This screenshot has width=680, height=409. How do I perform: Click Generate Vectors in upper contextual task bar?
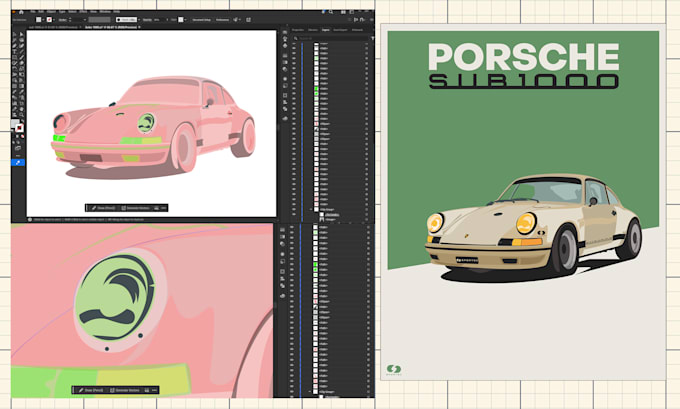[x=135, y=208]
